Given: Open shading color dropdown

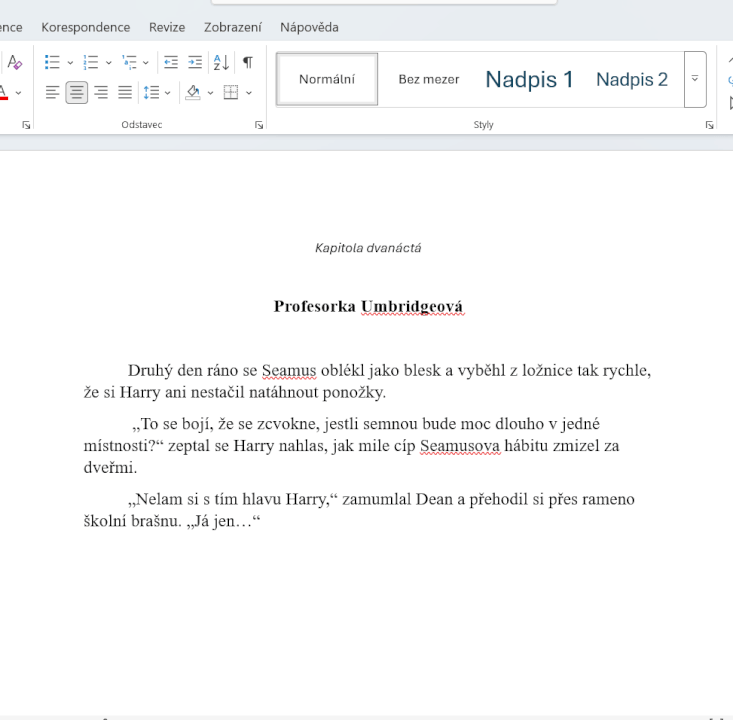Looking at the screenshot, I should 210,93.
